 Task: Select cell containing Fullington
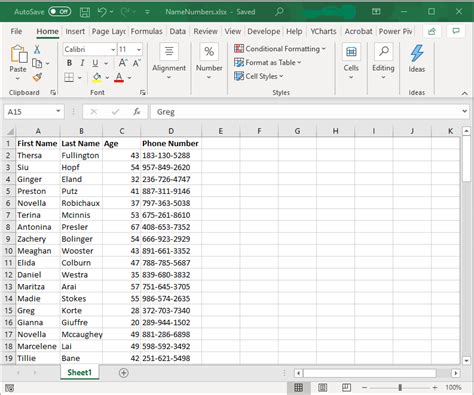point(81,155)
